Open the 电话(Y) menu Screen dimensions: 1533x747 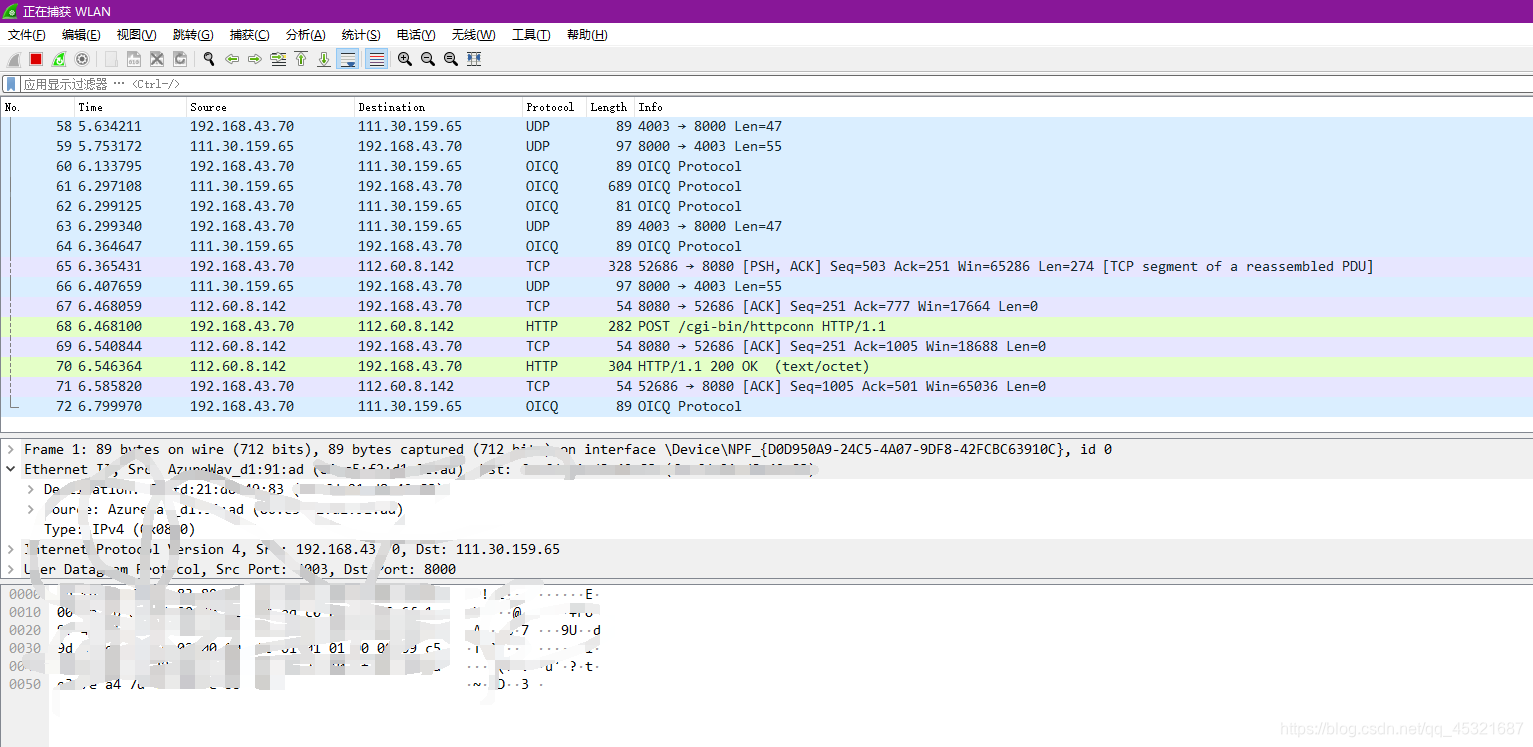coord(416,35)
